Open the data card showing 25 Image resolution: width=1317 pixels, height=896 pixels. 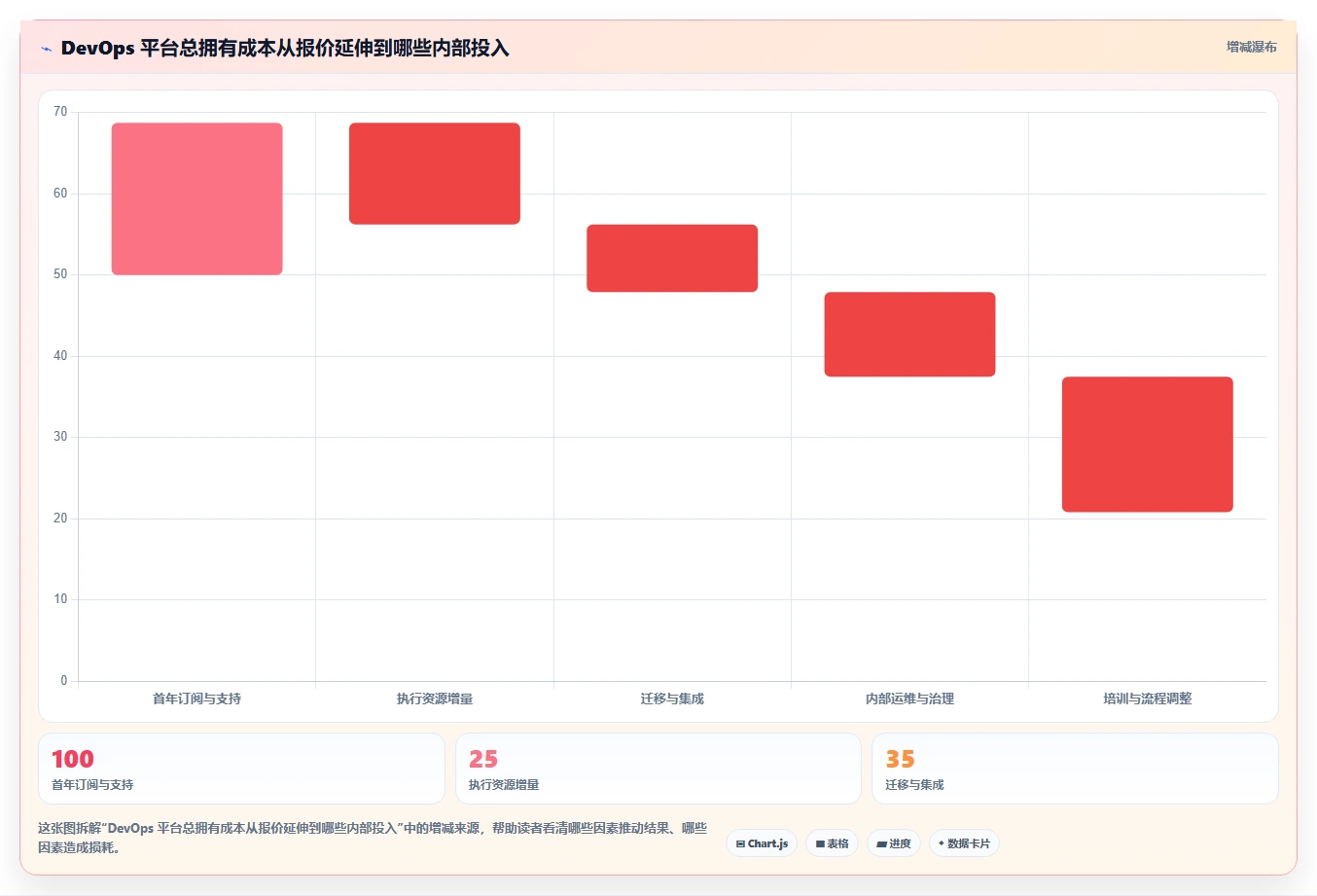[658, 769]
